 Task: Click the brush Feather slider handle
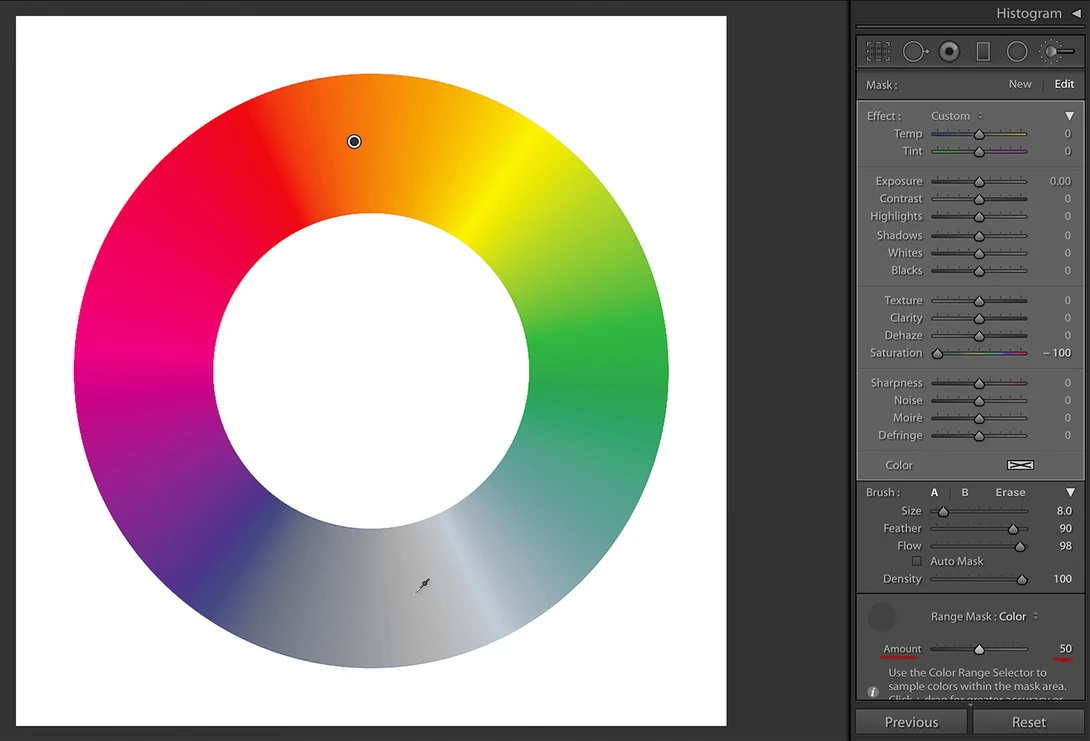click(1013, 529)
